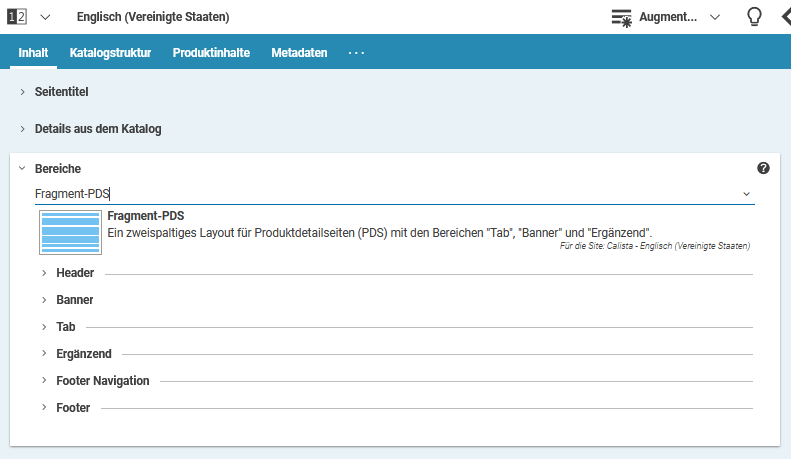Open the dropdown arrow beside the 12 icon

pos(45,17)
